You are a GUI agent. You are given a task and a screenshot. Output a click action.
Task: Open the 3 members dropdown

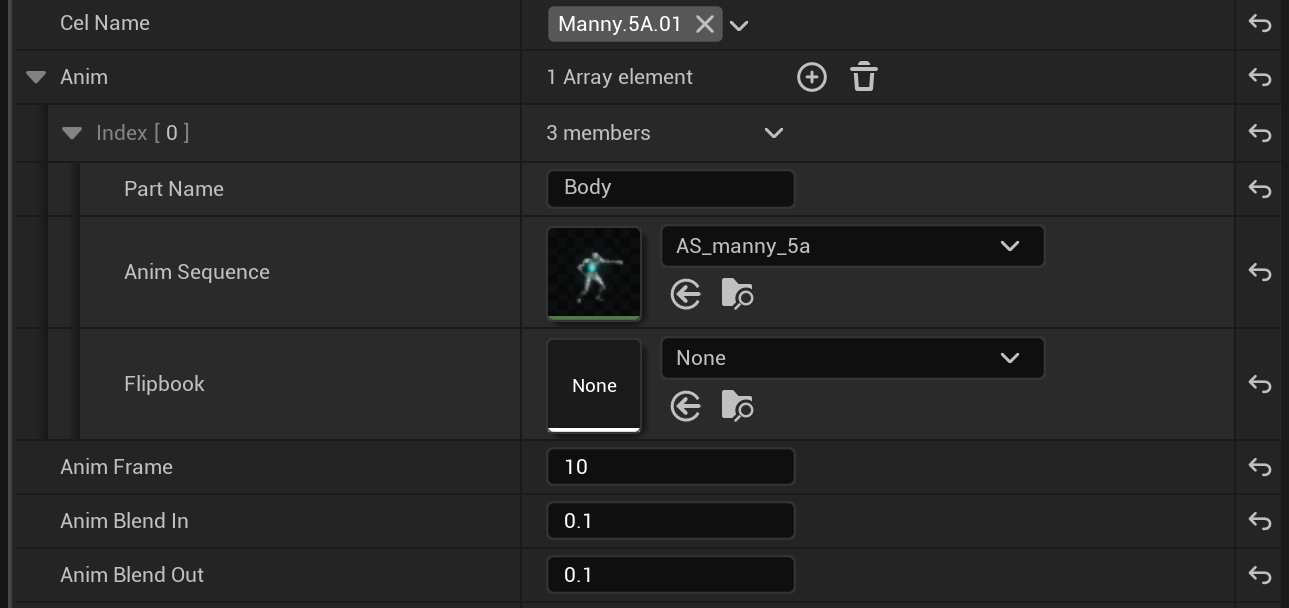click(x=773, y=132)
